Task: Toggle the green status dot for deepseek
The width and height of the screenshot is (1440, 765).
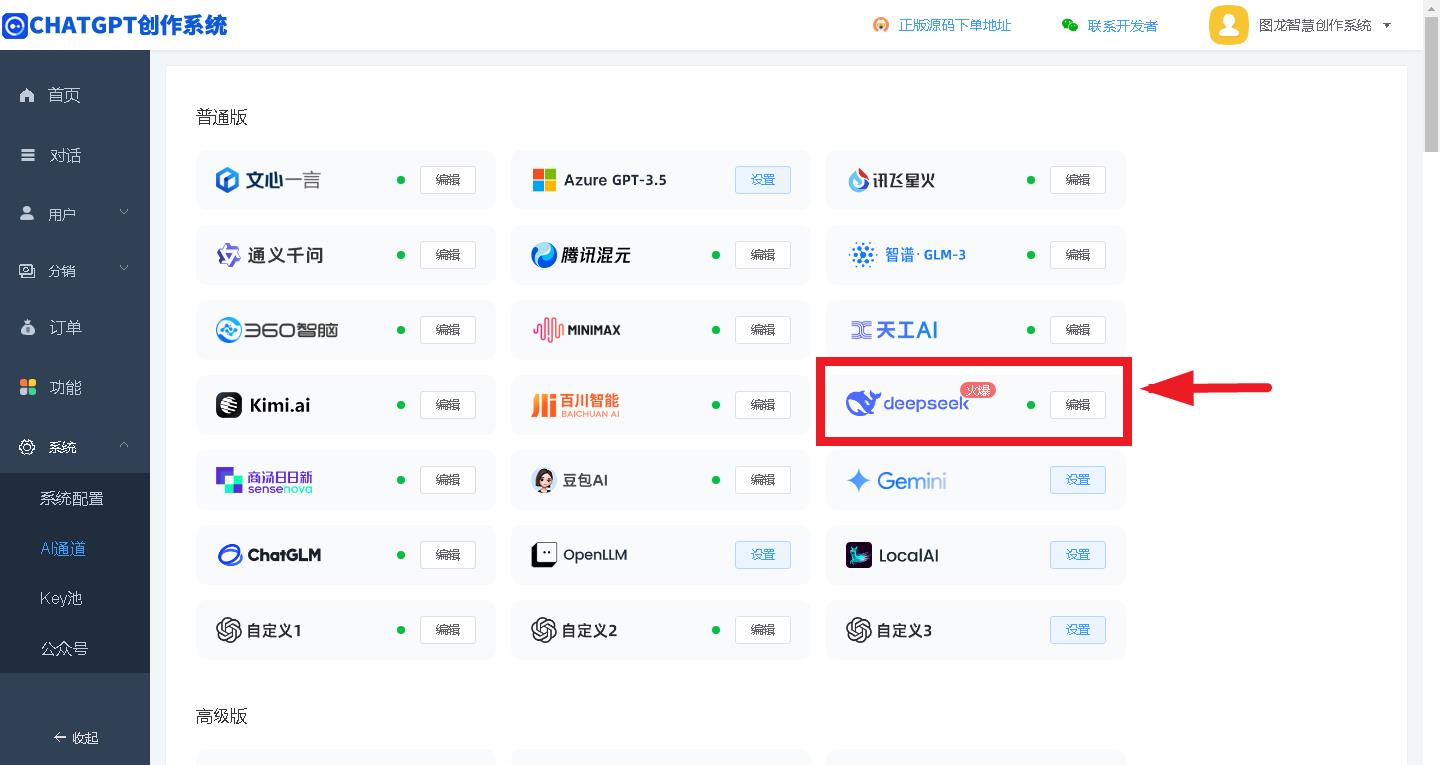Action: [x=1031, y=405]
